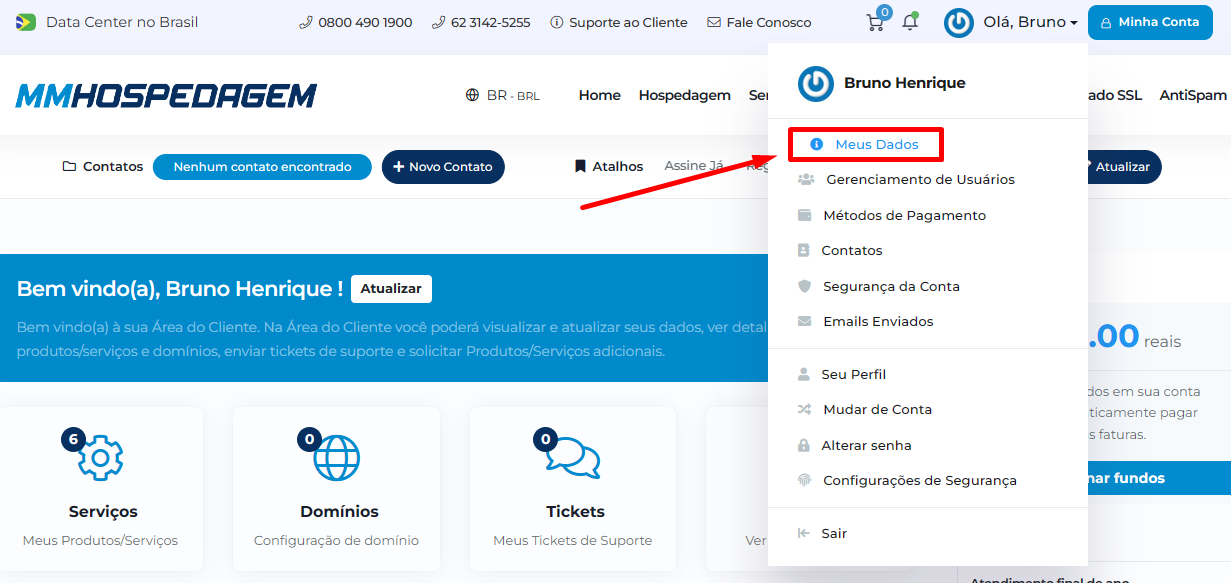Click the avatar beside Bruno Henrique in menu

[816, 83]
